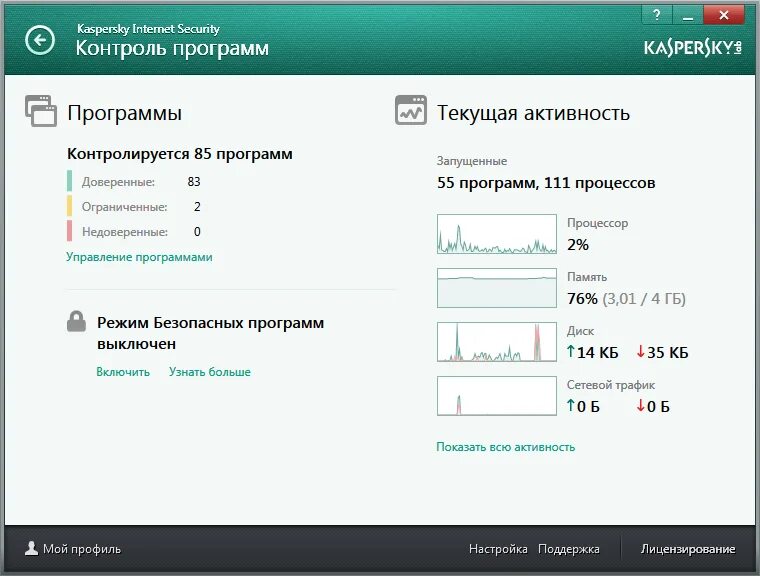Click the Память usage graph

[x=497, y=288]
